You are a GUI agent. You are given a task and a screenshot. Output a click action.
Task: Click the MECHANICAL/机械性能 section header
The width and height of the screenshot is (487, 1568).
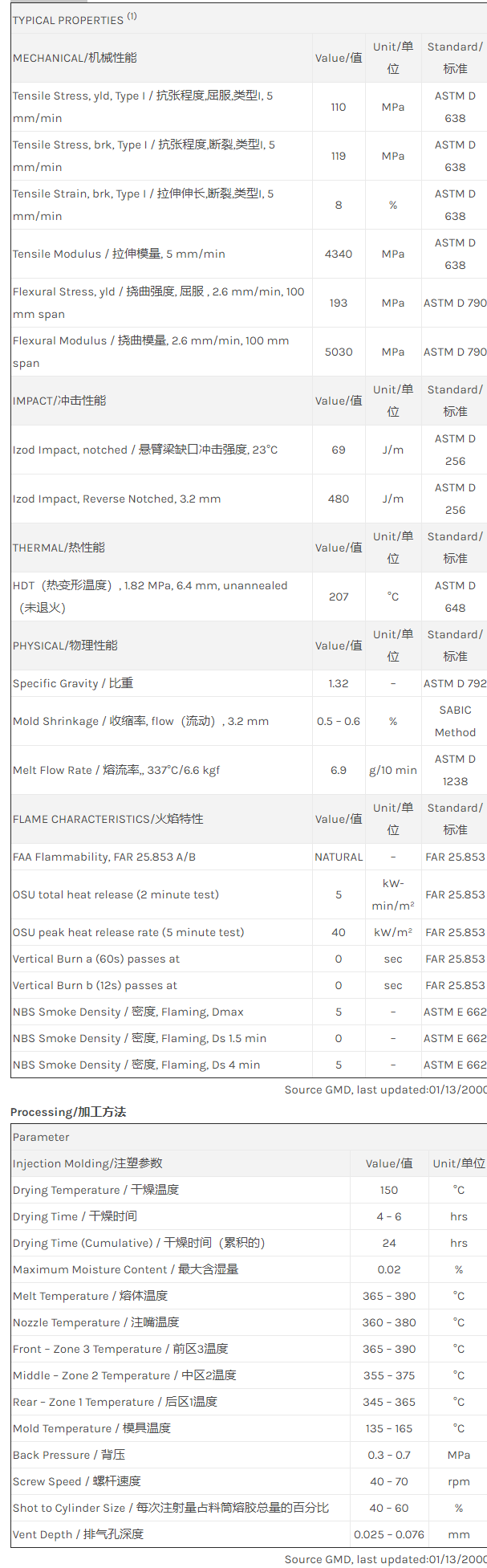tap(75, 58)
